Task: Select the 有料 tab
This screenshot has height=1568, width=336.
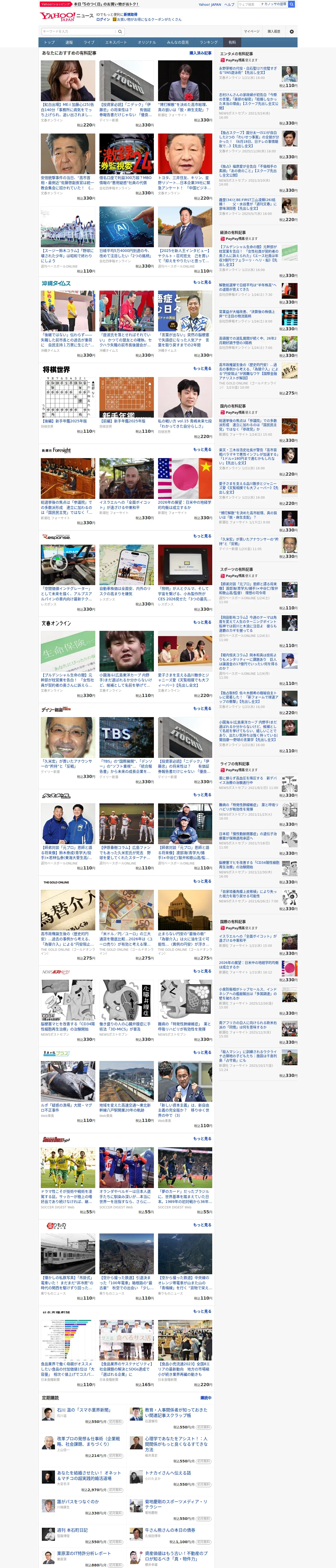Action: [232, 43]
